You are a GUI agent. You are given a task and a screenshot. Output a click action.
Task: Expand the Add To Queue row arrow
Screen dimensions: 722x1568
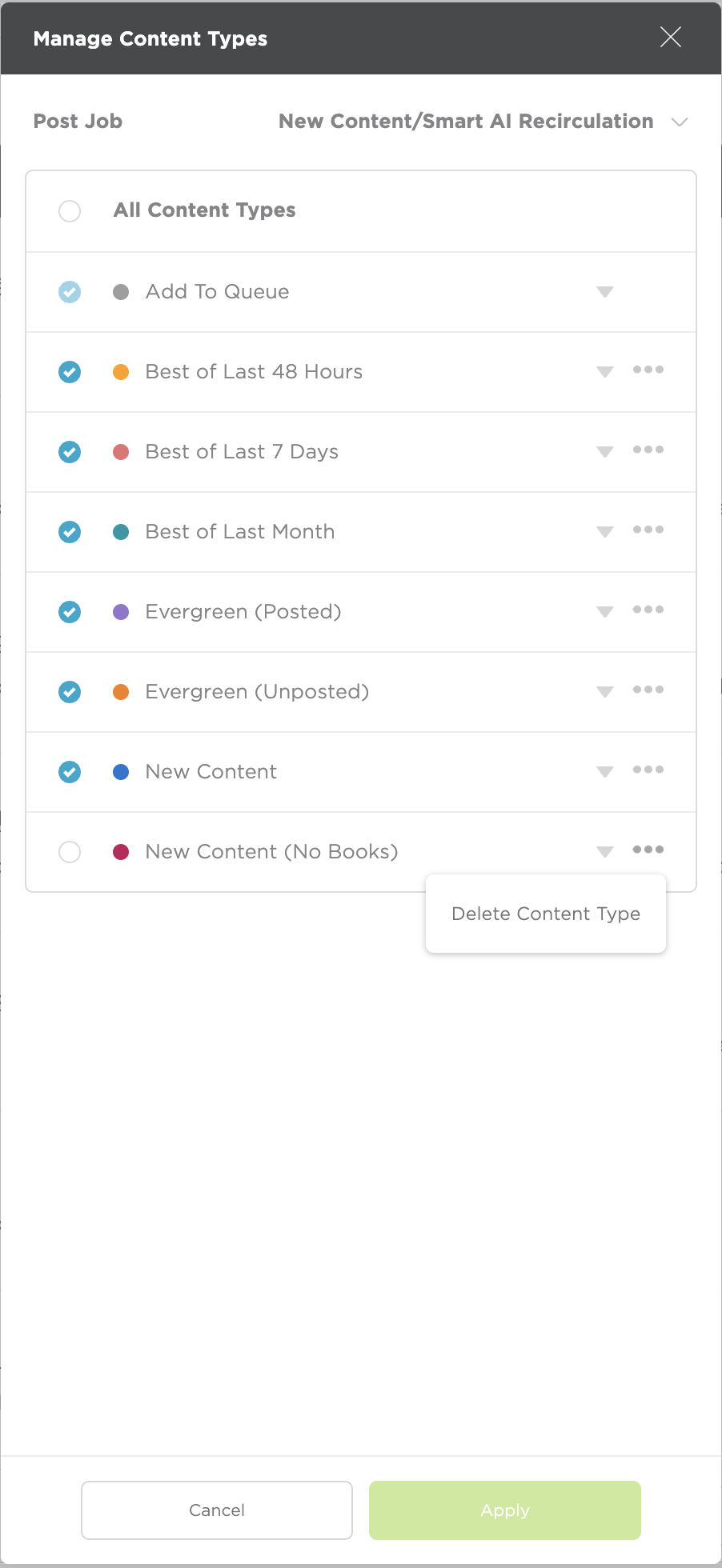pos(605,292)
